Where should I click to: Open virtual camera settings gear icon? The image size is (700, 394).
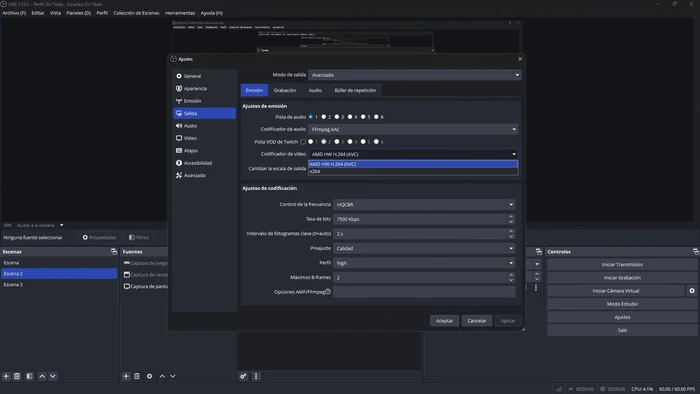692,291
